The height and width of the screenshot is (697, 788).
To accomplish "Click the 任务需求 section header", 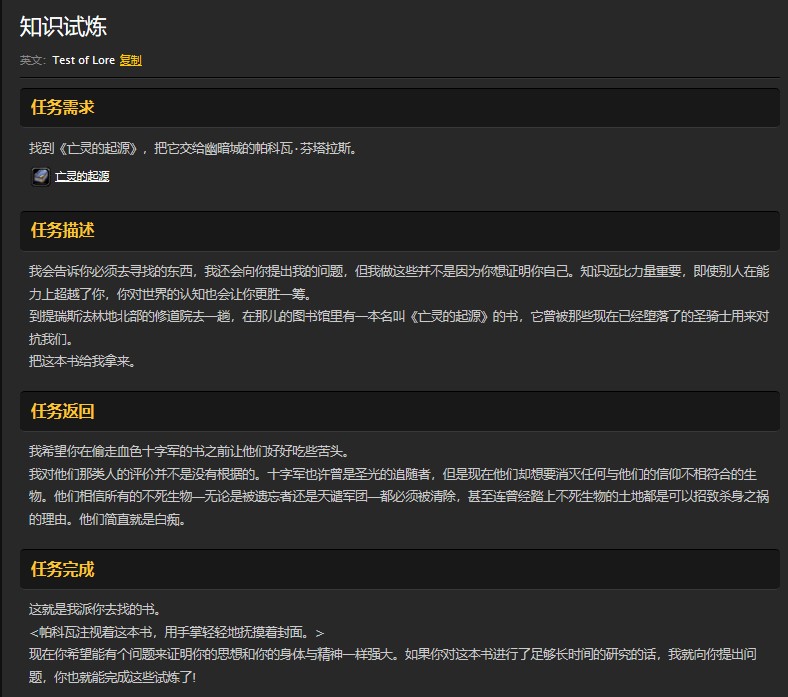I will 63,107.
